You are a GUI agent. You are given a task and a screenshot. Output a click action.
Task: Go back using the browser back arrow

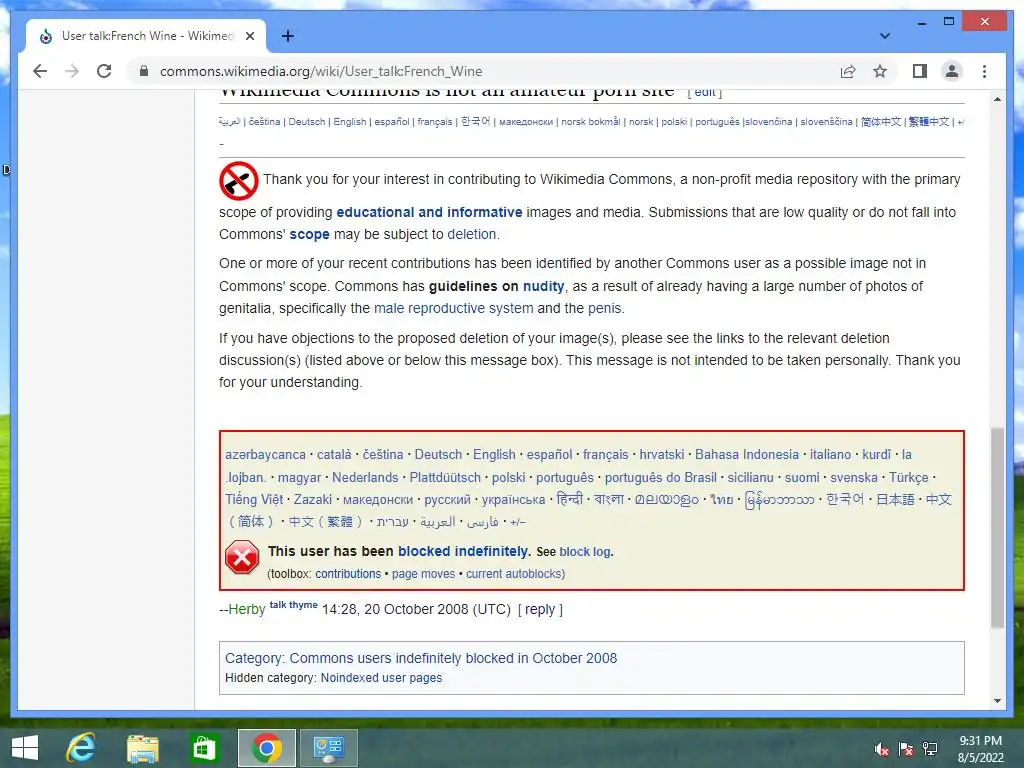pos(40,71)
